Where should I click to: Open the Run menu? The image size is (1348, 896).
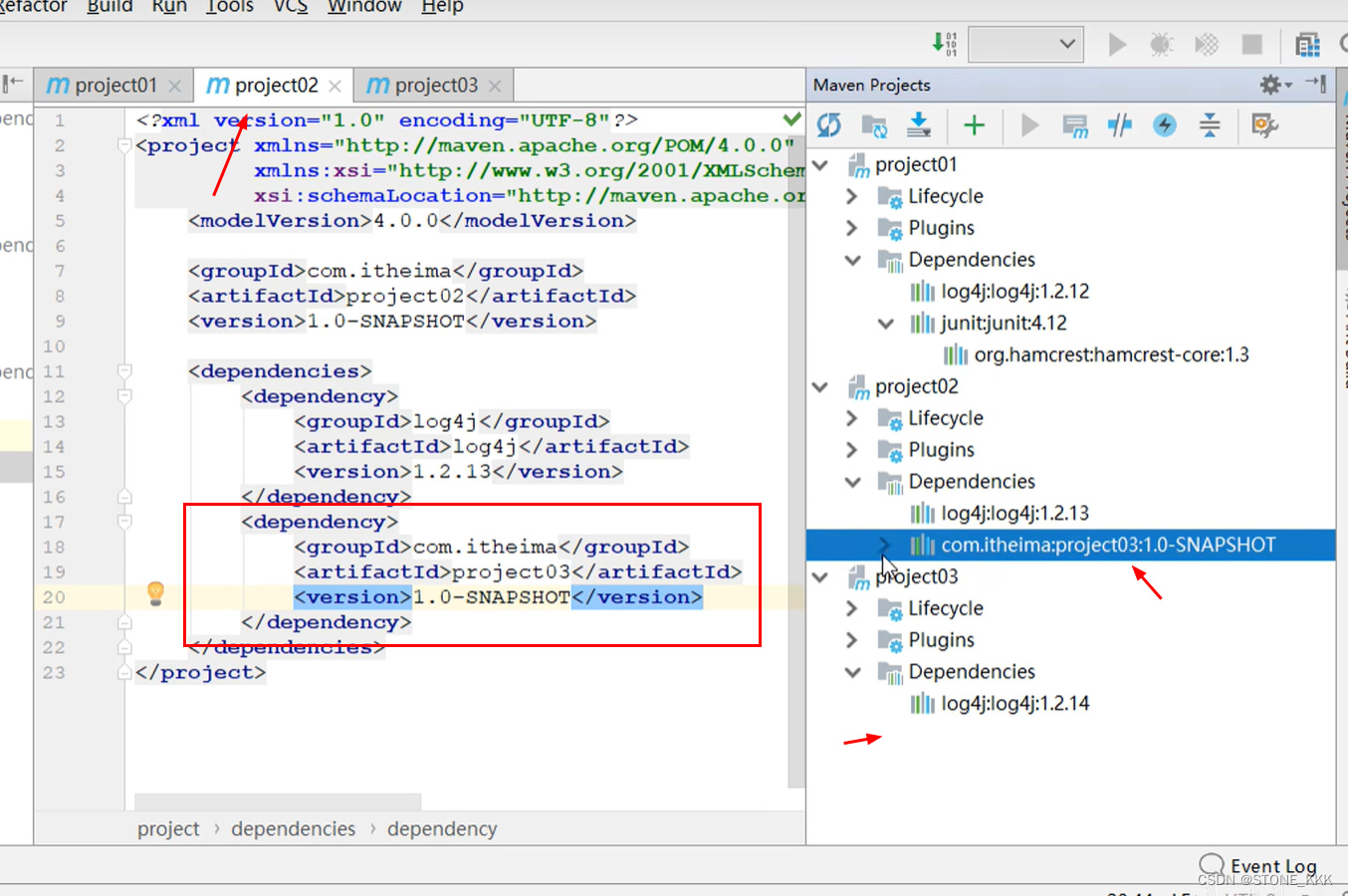point(169,7)
